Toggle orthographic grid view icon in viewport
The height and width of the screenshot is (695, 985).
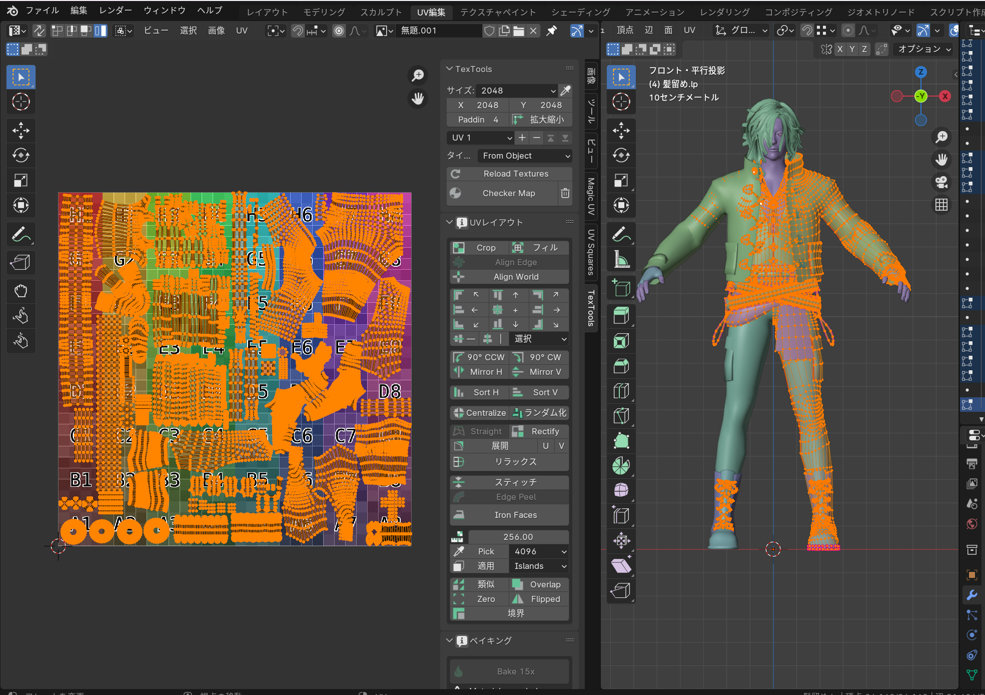pos(941,205)
